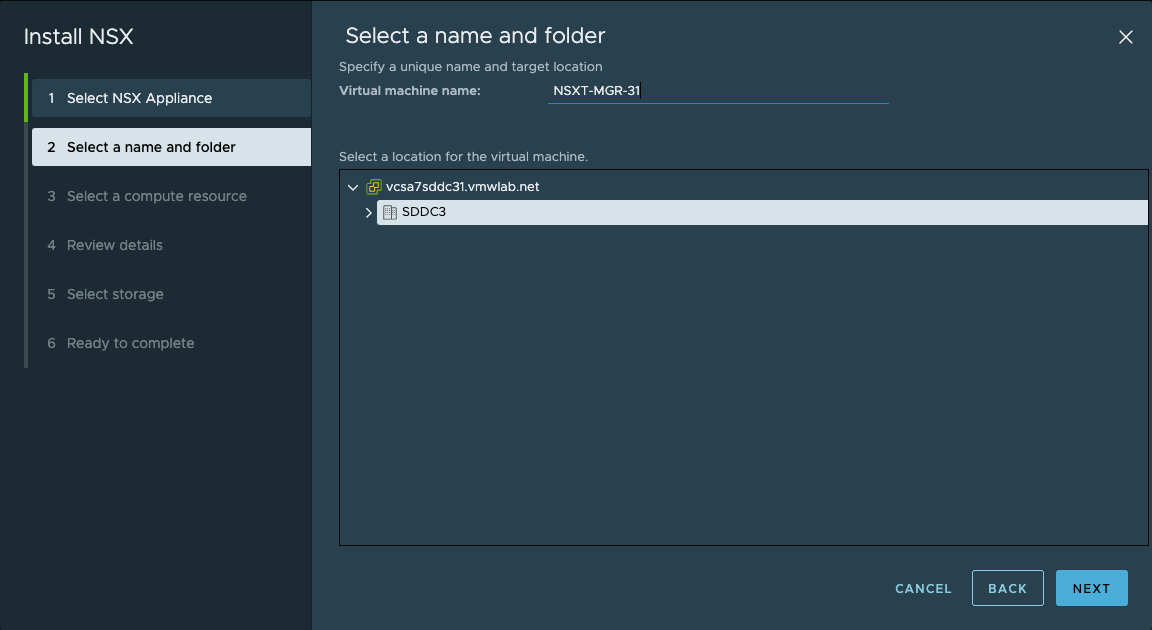Click the 'Select a name and folder' heading
The image size is (1152, 630).
point(475,36)
